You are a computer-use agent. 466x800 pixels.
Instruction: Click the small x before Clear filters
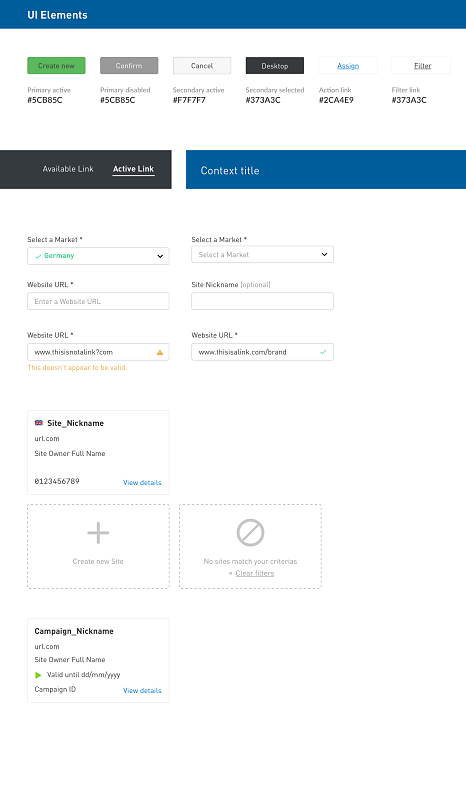click(231, 573)
